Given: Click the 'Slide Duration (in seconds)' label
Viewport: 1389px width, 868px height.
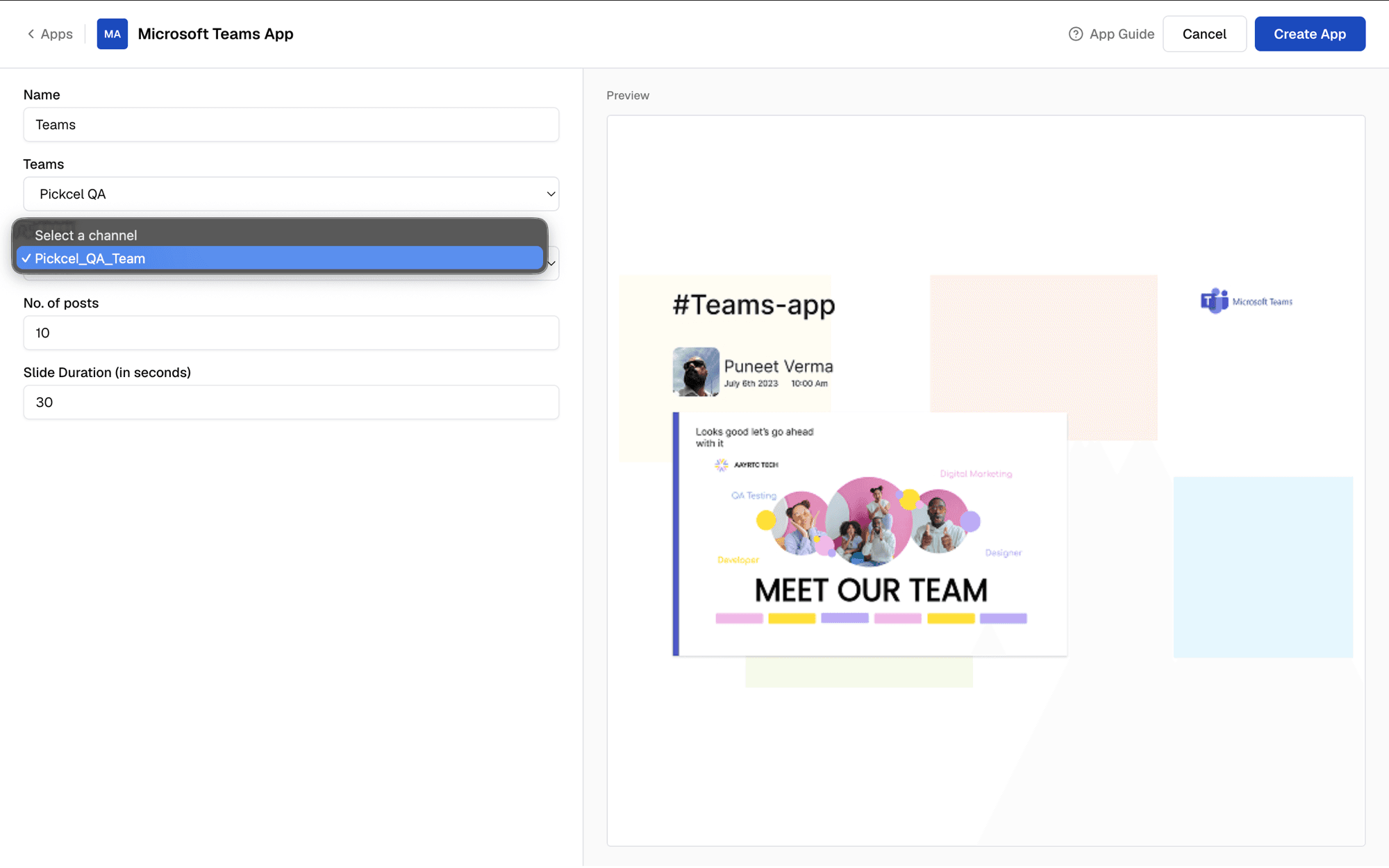Looking at the screenshot, I should coord(107,373).
